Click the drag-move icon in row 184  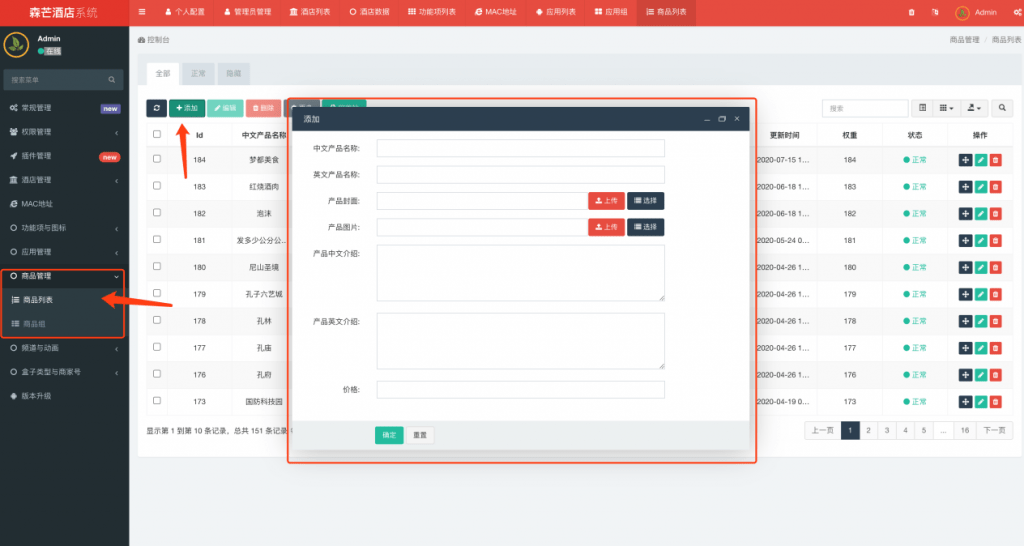tap(965, 160)
